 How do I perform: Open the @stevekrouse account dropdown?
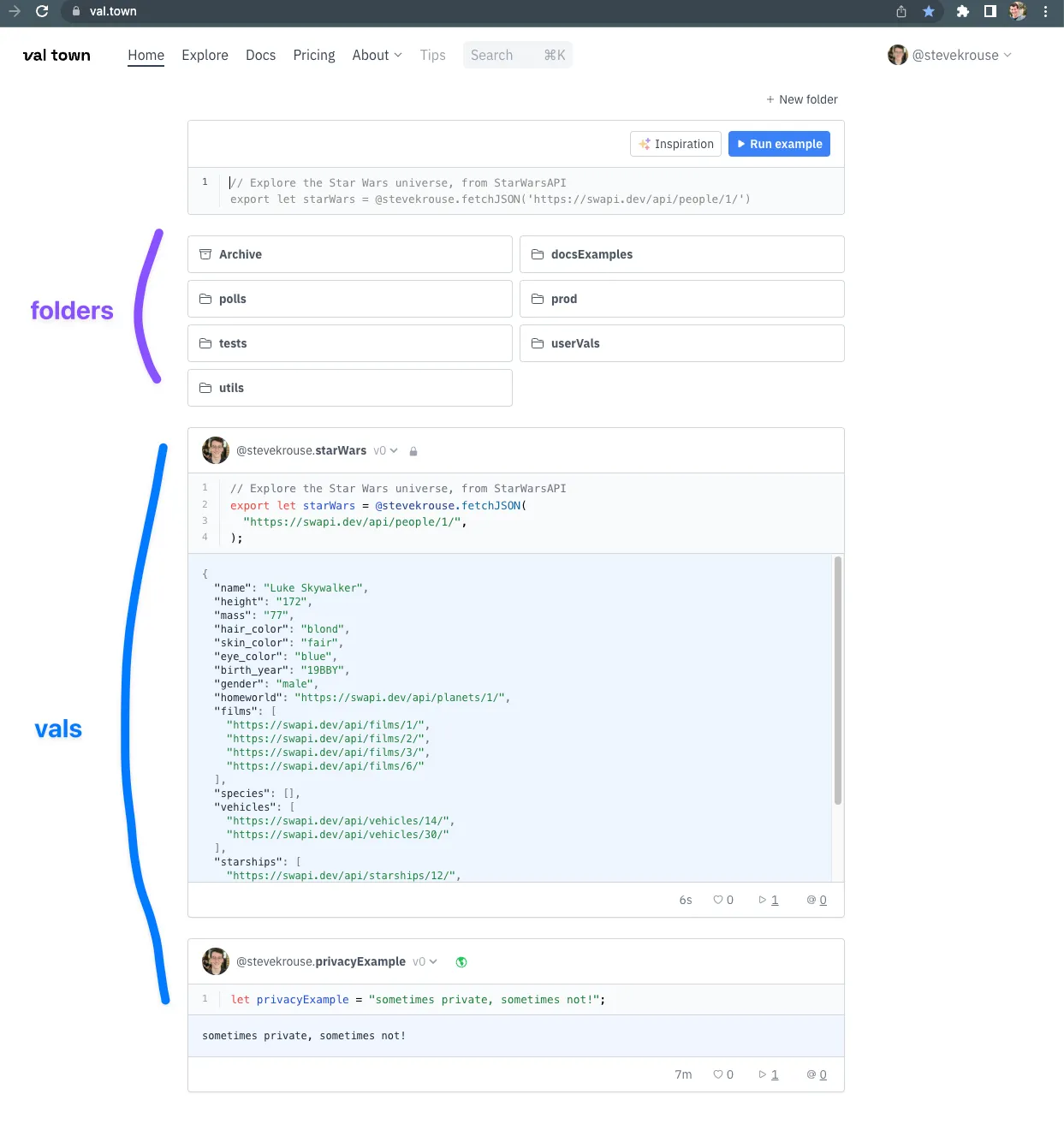click(x=950, y=55)
